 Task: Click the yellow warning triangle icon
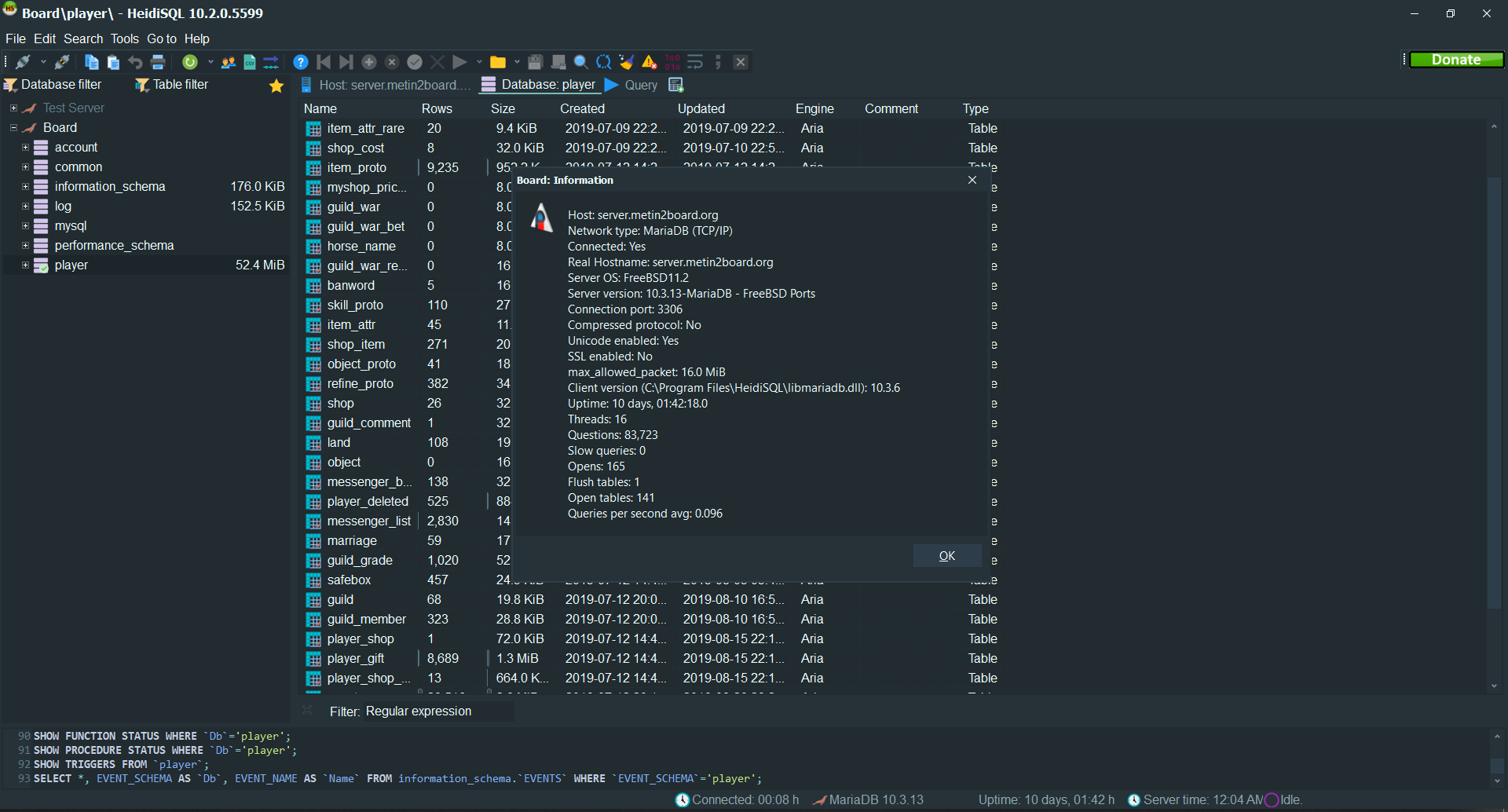[650, 62]
